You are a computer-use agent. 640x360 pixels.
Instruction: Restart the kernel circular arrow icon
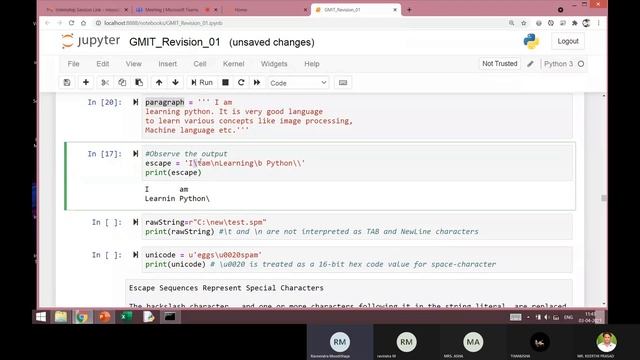(x=241, y=82)
